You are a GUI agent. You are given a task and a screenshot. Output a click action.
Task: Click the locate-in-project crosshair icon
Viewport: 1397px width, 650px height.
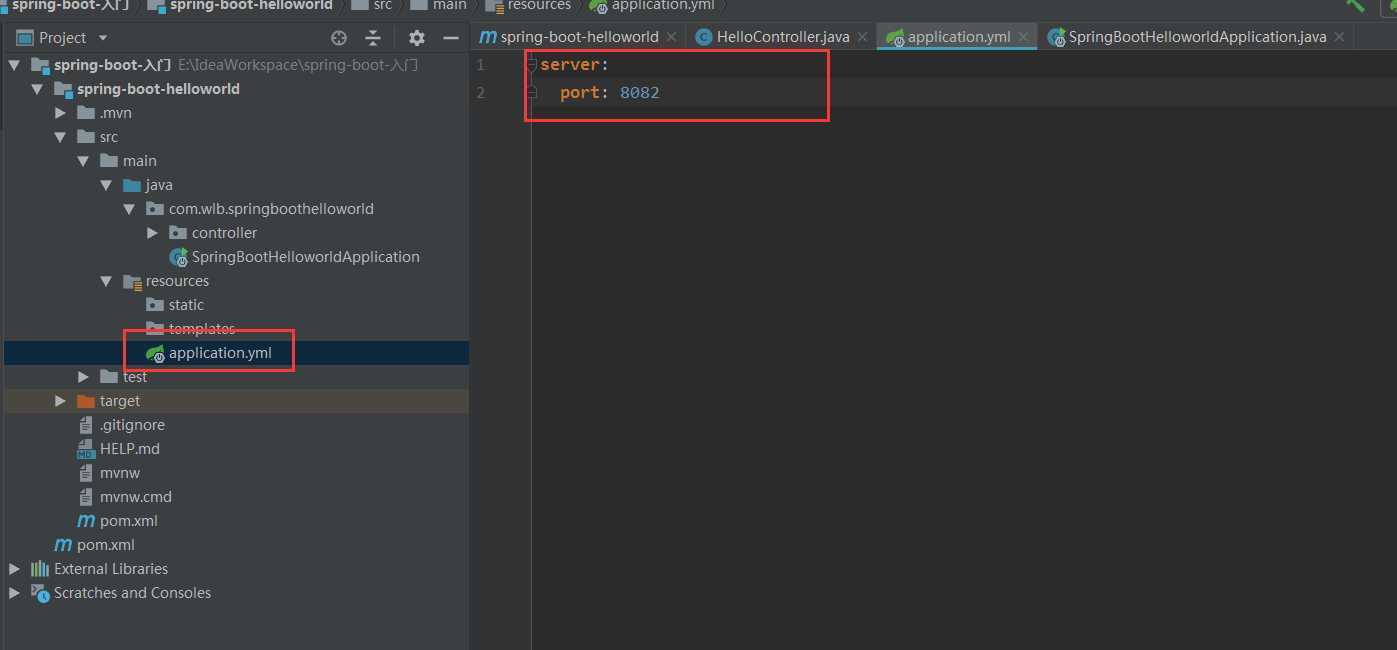pos(339,38)
